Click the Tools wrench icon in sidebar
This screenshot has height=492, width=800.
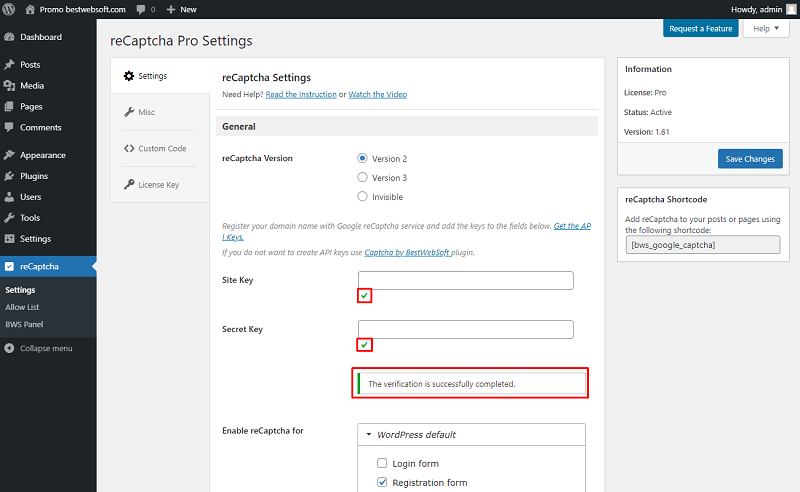9,217
